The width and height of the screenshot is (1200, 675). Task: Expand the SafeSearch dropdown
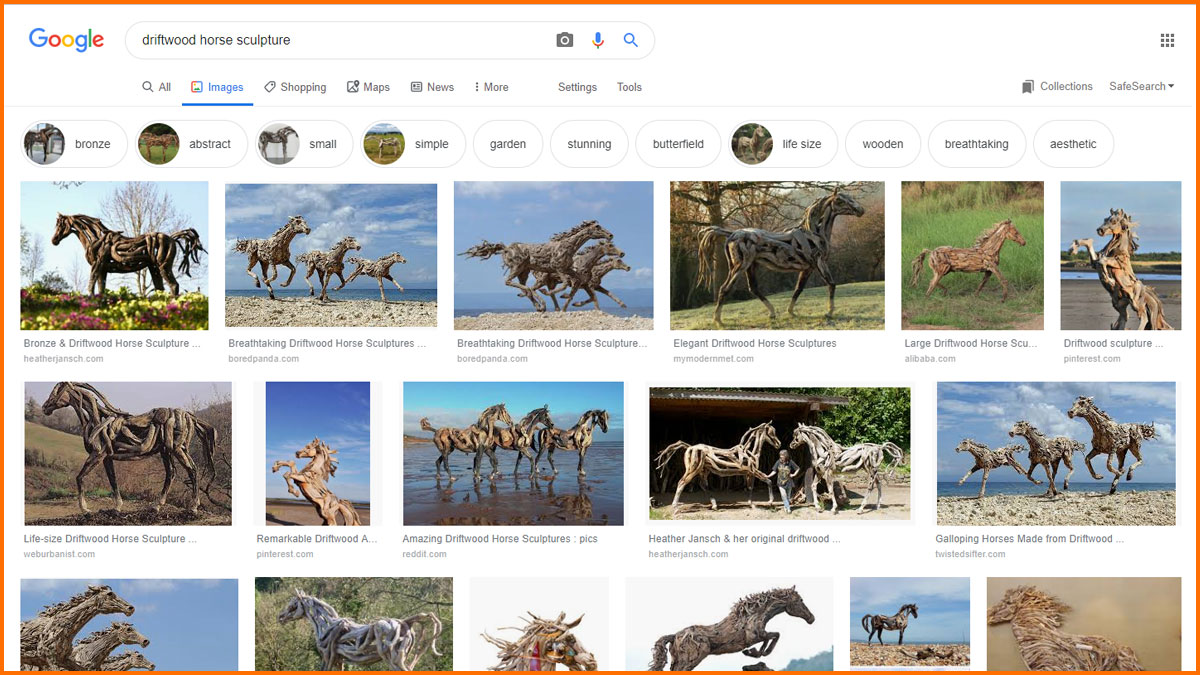pyautogui.click(x=1141, y=87)
